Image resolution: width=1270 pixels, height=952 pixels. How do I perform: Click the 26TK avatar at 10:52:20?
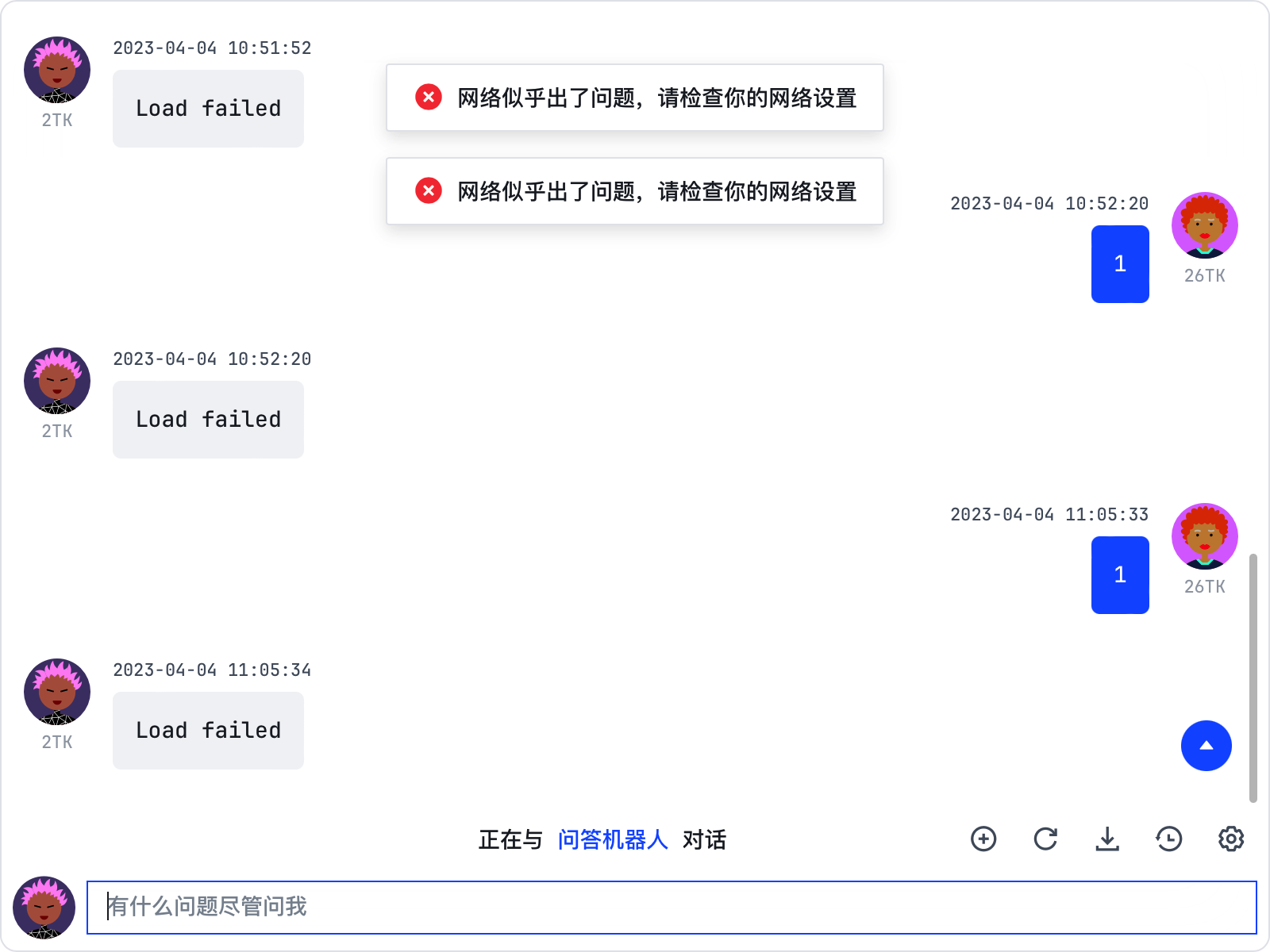click(x=1204, y=225)
